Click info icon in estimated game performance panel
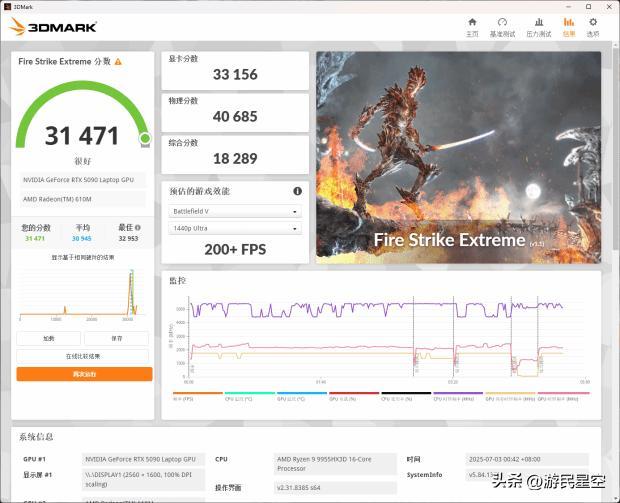 (297, 191)
